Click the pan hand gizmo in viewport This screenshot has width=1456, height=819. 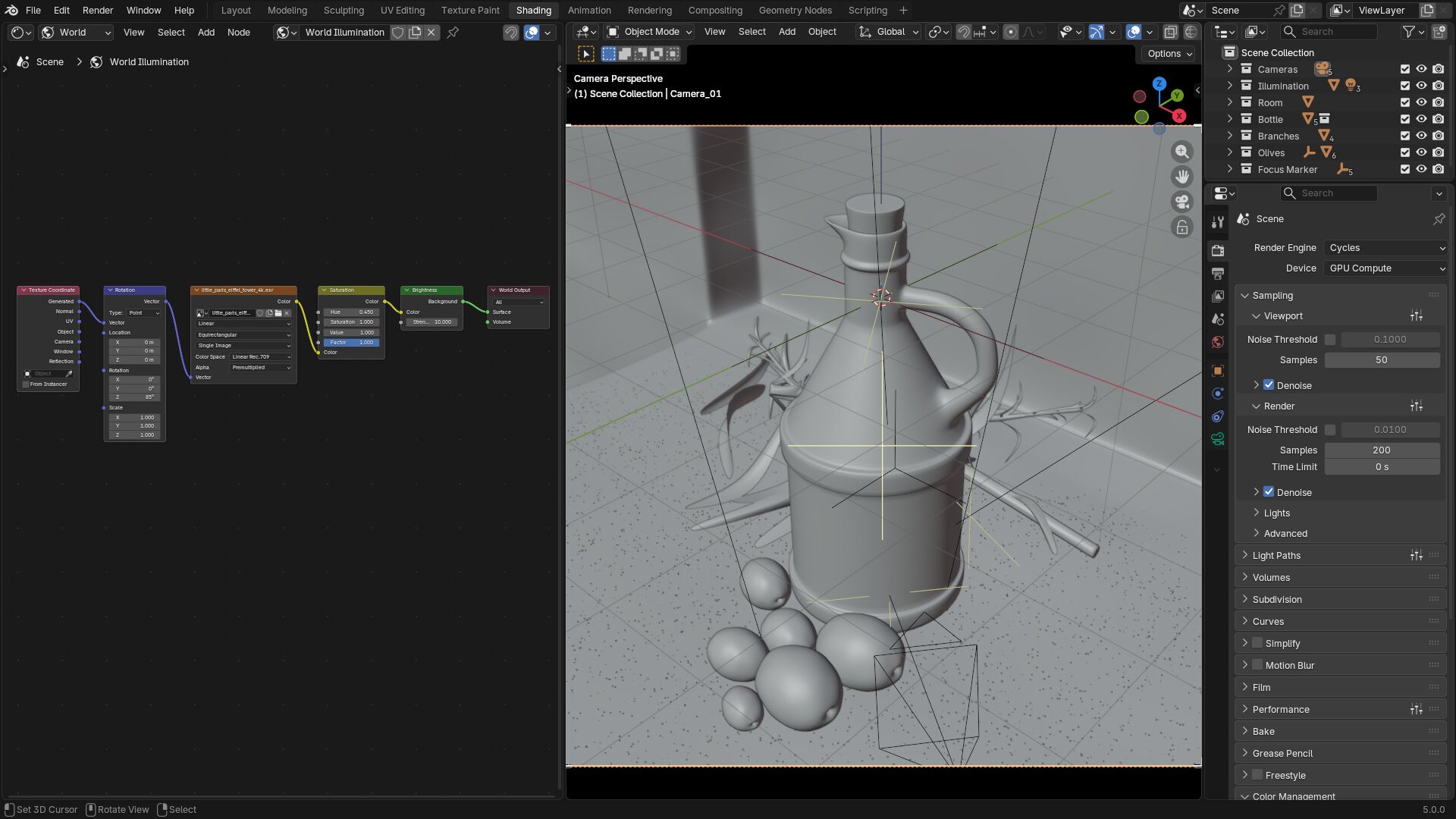point(1182,177)
